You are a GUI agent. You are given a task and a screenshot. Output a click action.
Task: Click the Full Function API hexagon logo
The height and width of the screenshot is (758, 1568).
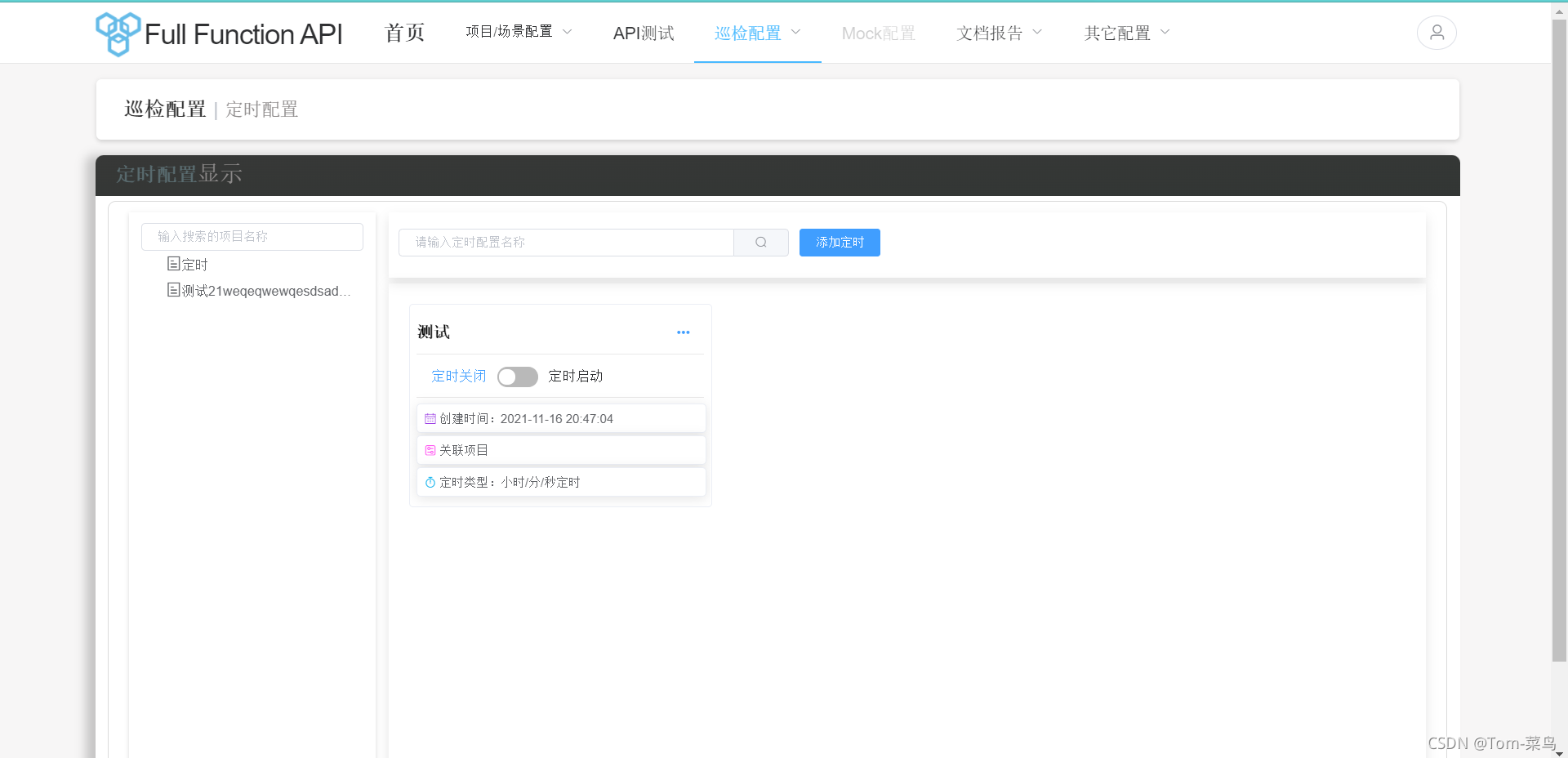click(x=118, y=33)
